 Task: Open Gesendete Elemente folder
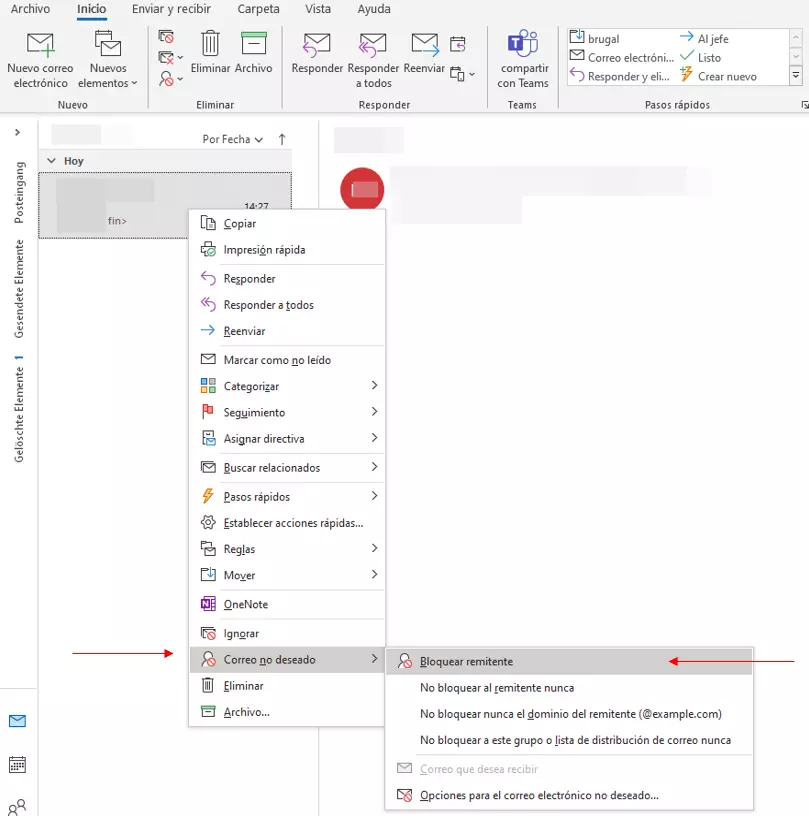click(19, 289)
